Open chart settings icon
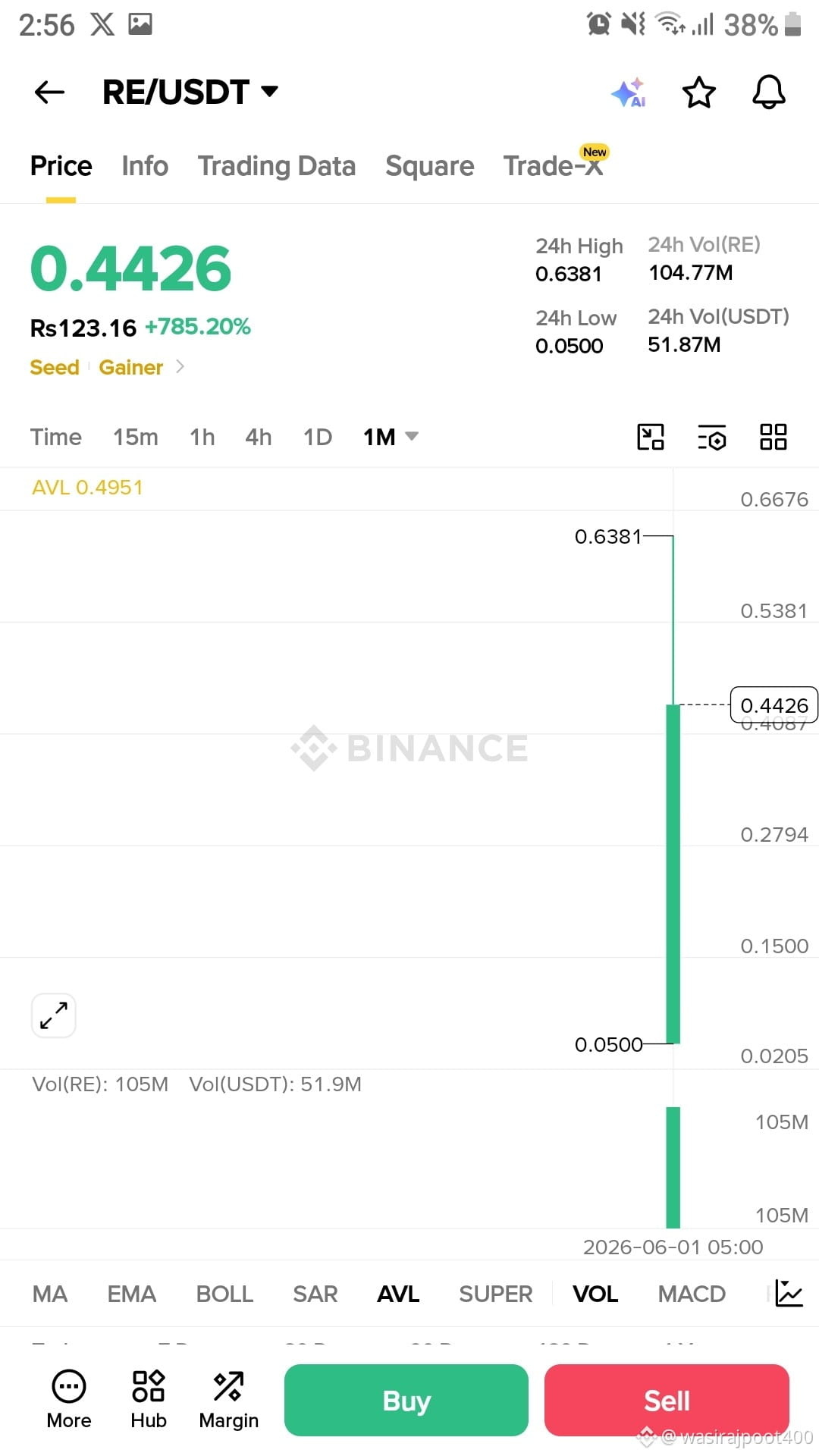This screenshot has height=1456, width=819. (x=711, y=437)
